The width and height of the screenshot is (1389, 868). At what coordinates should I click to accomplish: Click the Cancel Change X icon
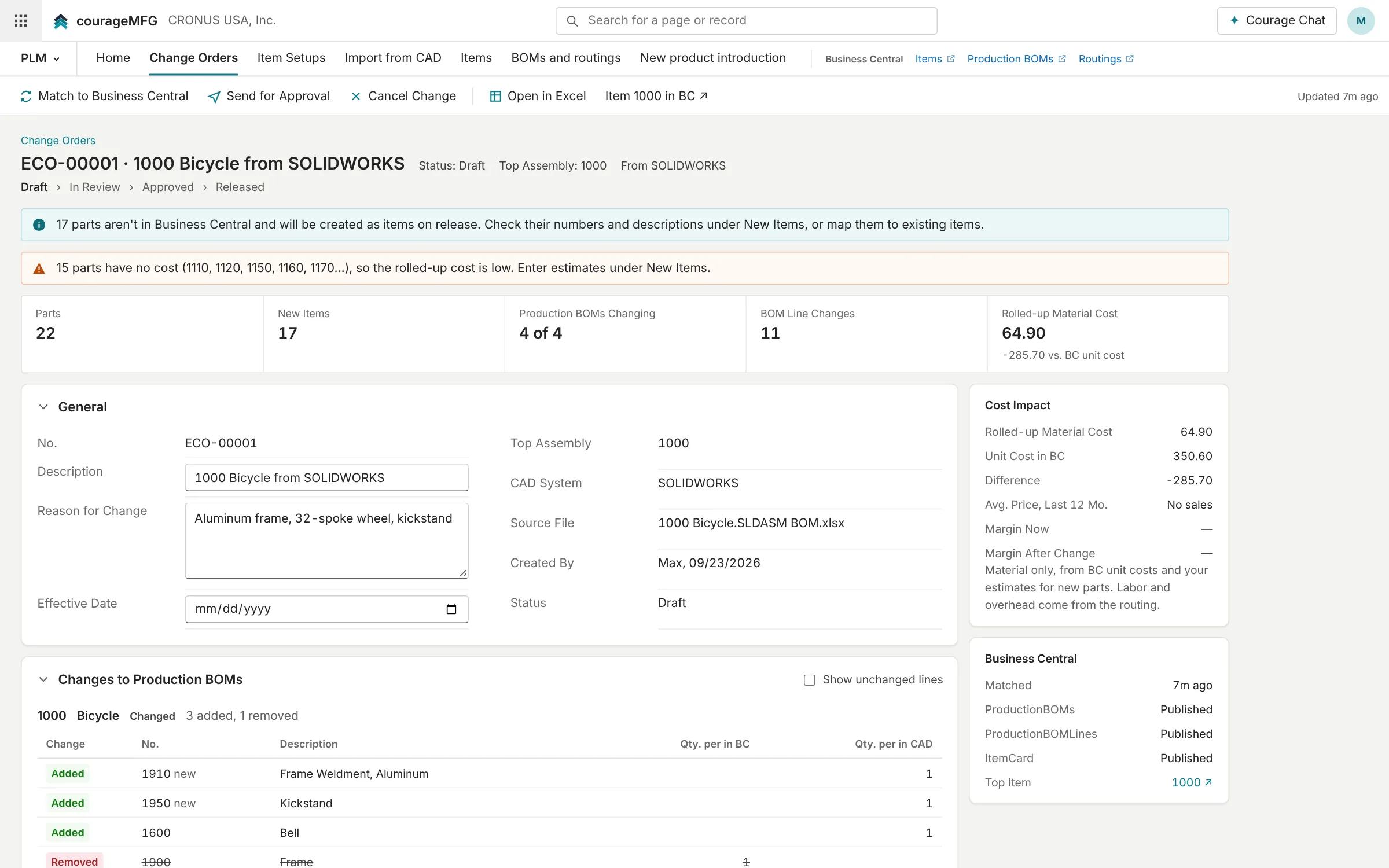tap(356, 97)
